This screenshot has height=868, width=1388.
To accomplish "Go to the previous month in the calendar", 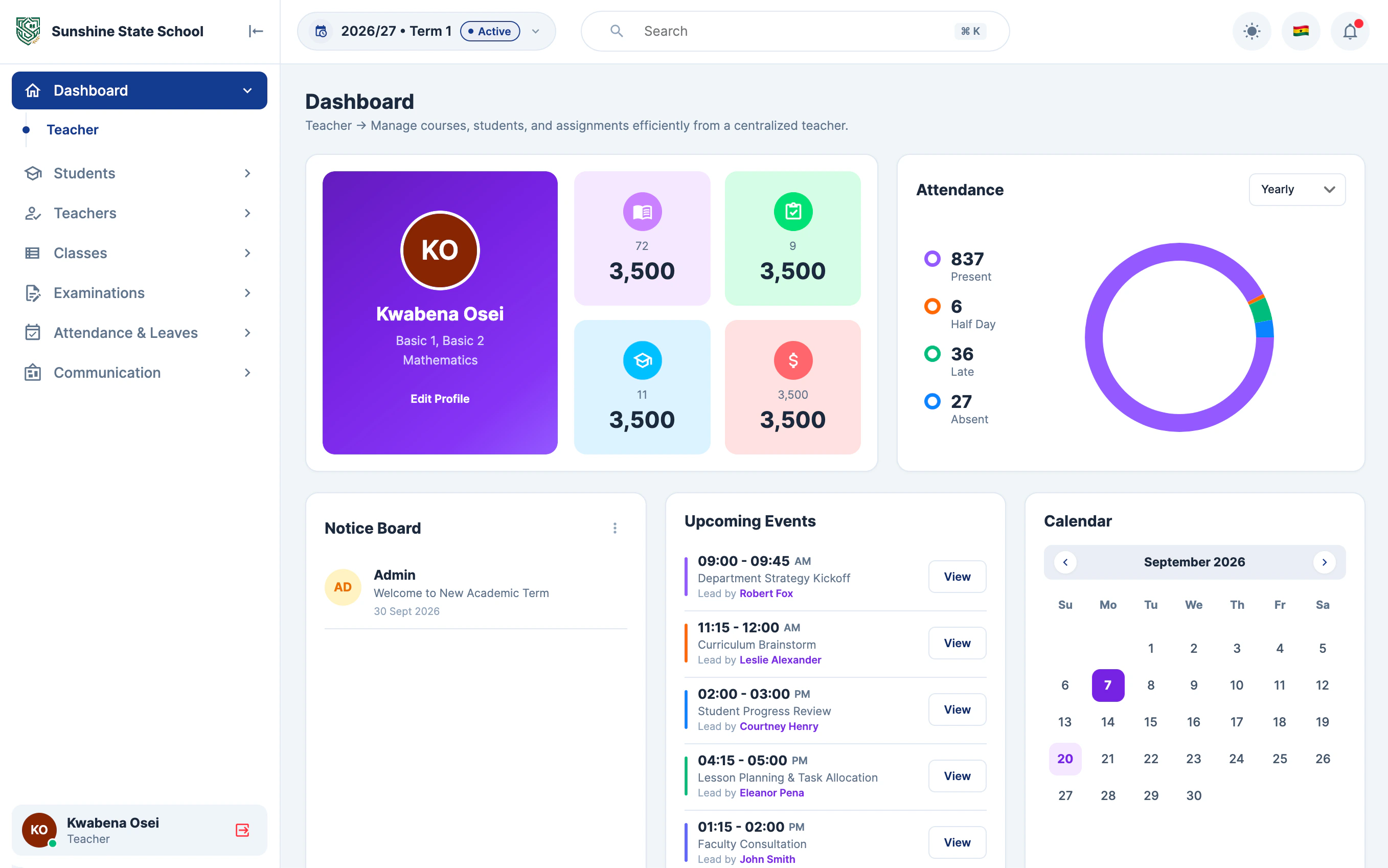I will pyautogui.click(x=1065, y=562).
